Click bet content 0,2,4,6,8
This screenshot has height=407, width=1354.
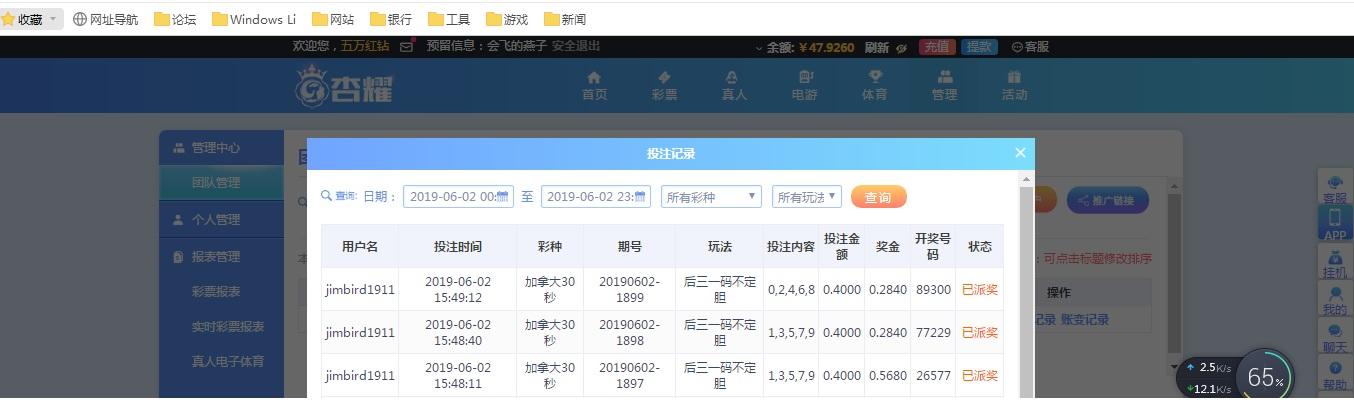click(791, 290)
